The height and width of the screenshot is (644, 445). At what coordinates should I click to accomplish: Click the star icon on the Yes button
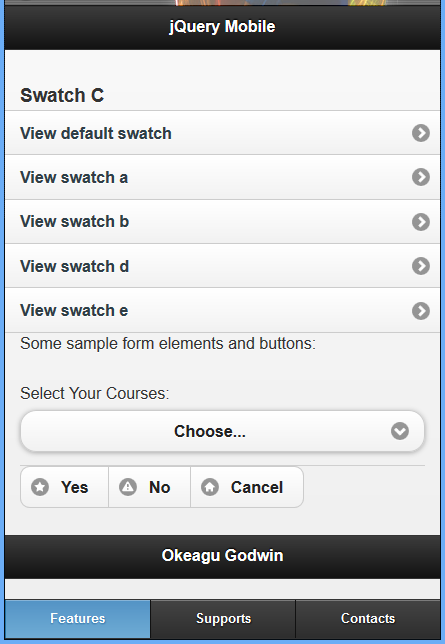coord(40,487)
